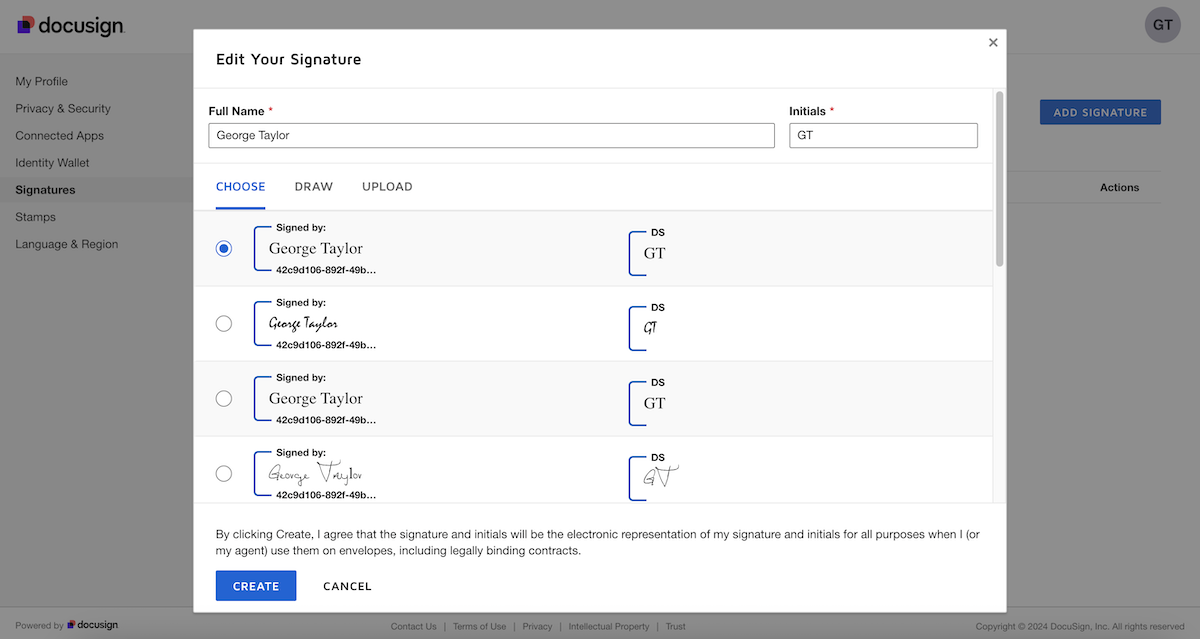Close the Edit Your Signature dialog
The width and height of the screenshot is (1200, 639).
pos(993,42)
